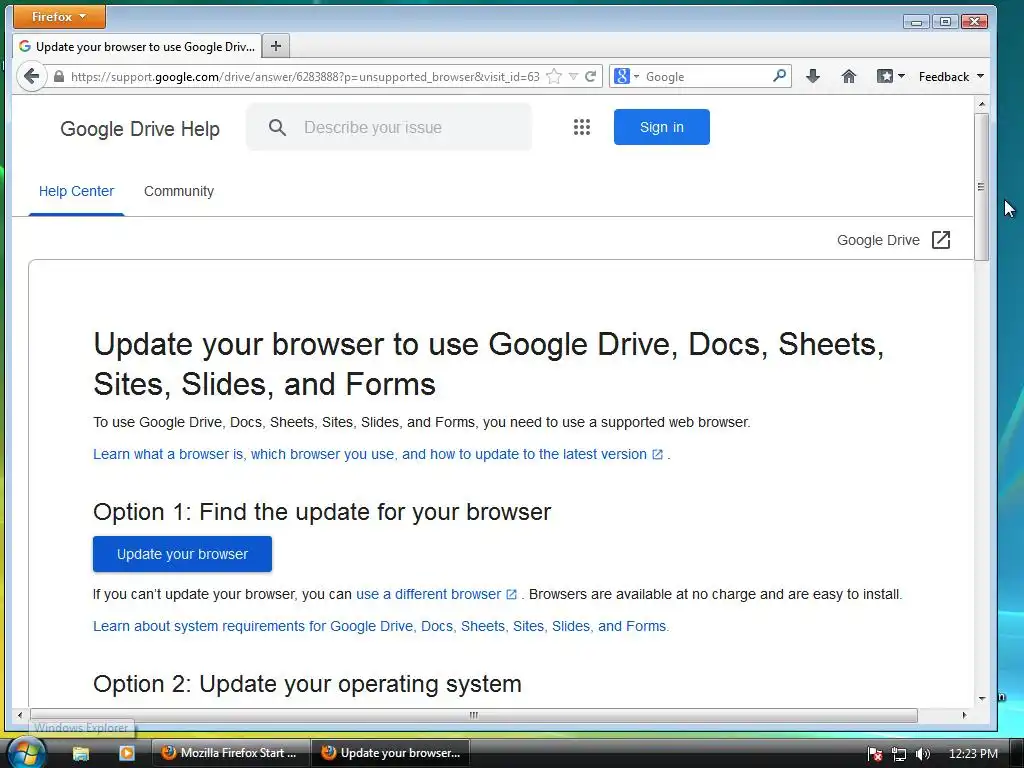
Task: Click the magnifier icon in Describe your issue
Action: [x=278, y=127]
